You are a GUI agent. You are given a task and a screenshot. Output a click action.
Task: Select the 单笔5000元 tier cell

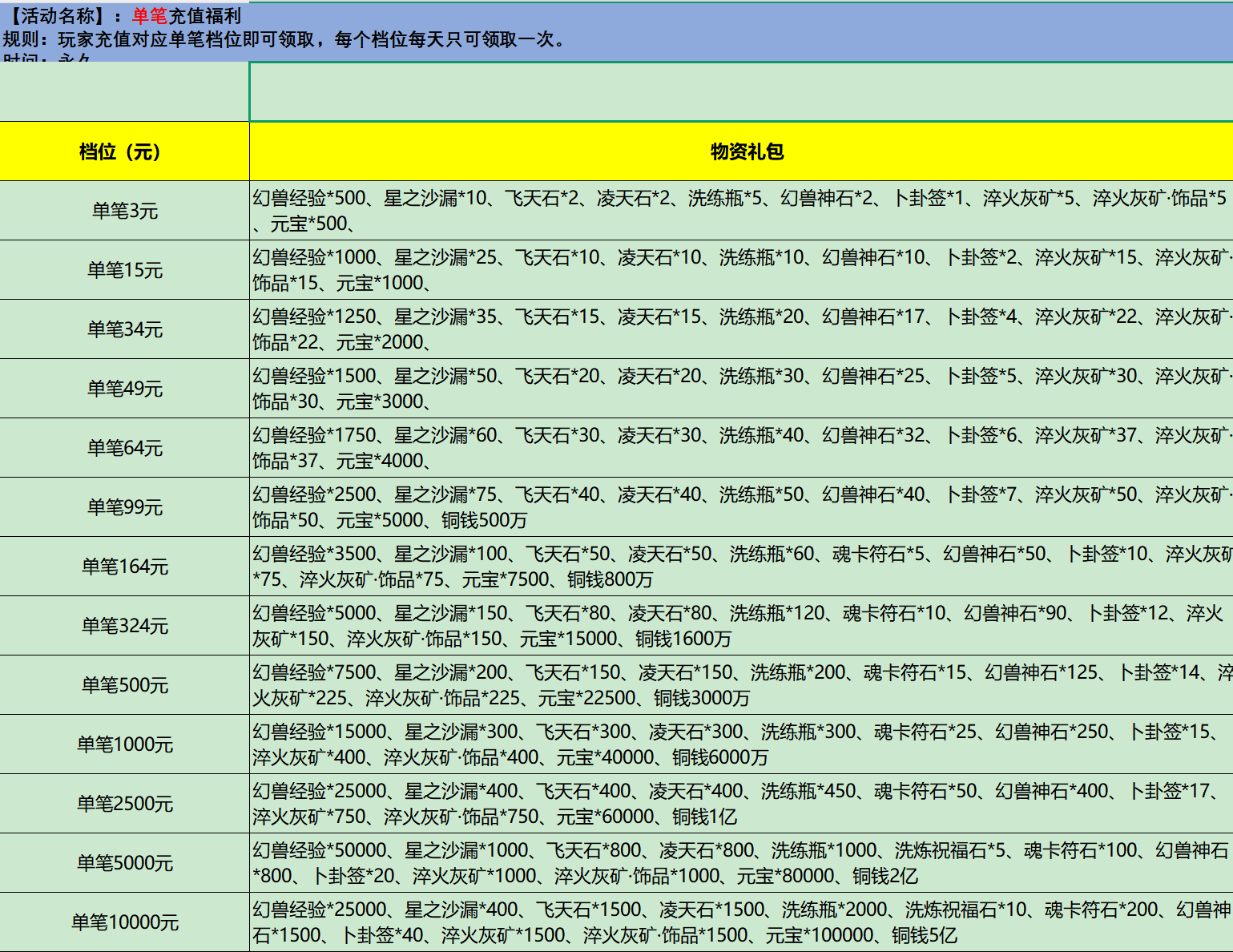(x=124, y=863)
